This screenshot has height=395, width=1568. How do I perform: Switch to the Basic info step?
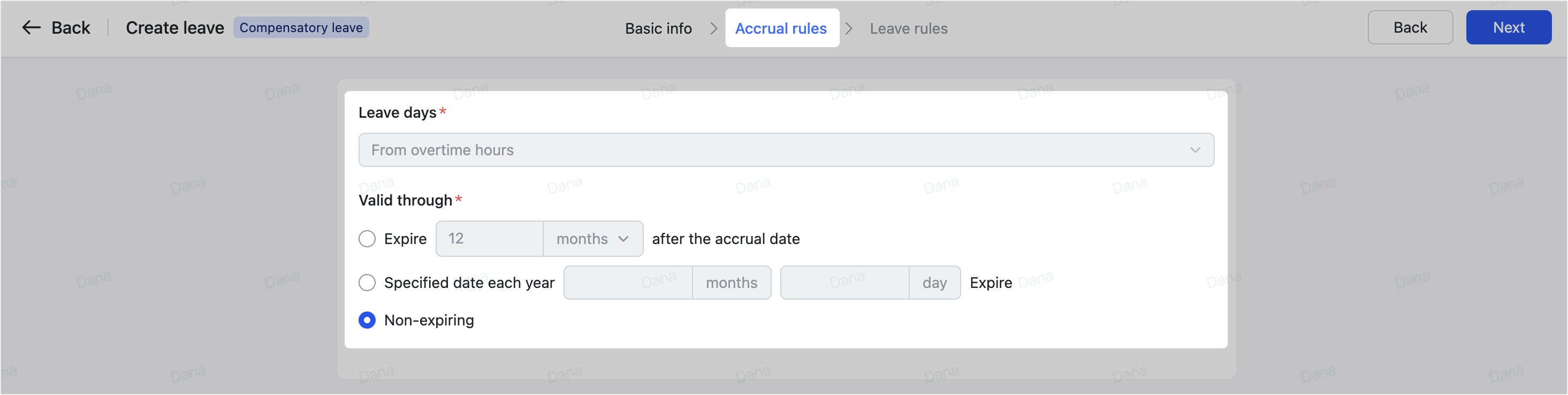pos(658,28)
